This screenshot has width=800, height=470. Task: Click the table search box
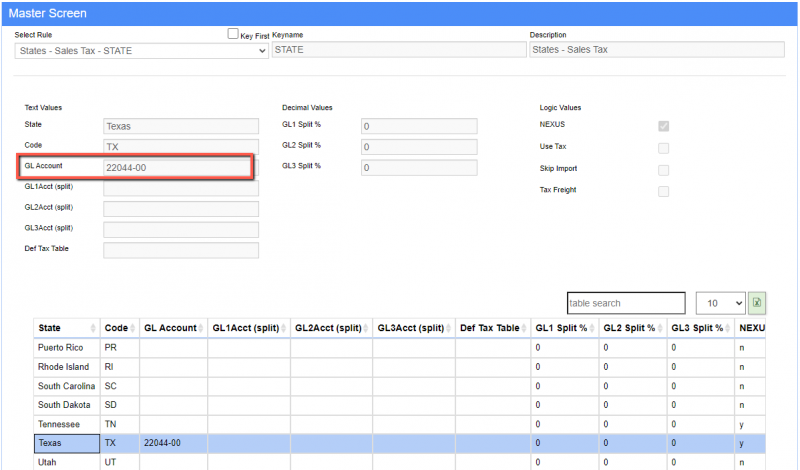625,303
